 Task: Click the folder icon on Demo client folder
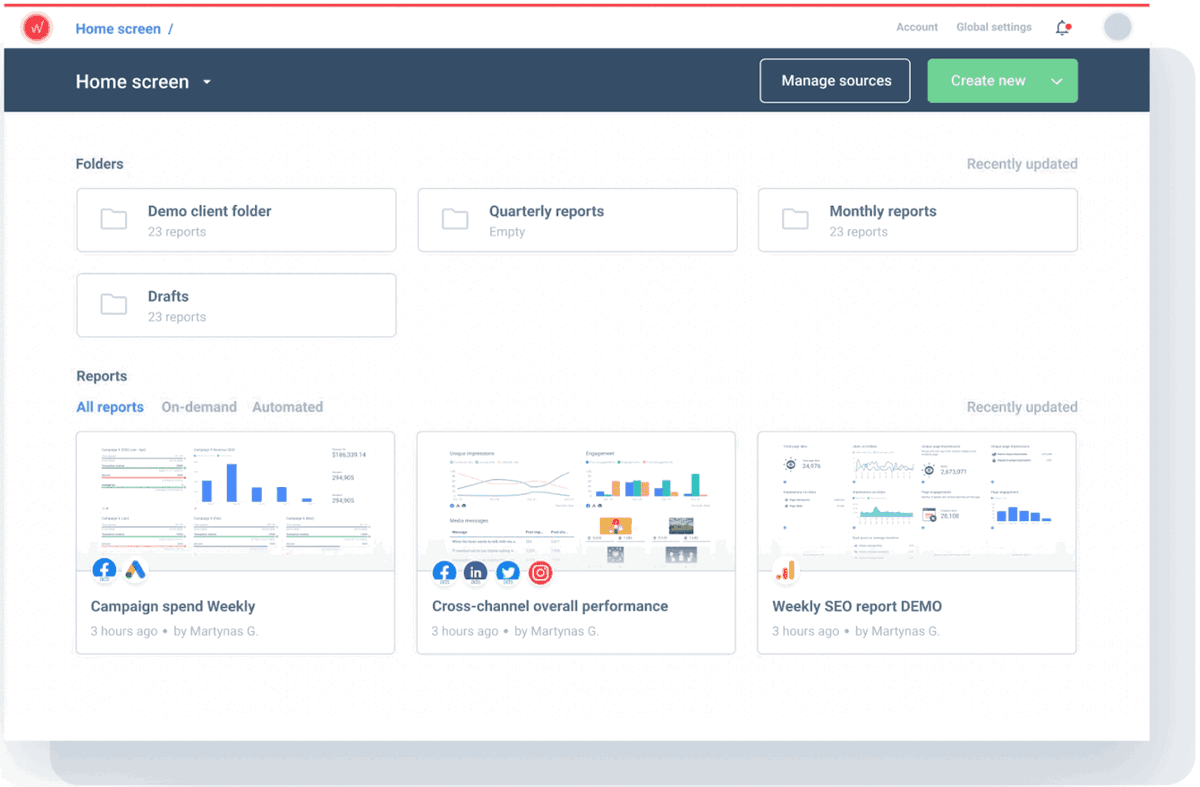[113, 219]
